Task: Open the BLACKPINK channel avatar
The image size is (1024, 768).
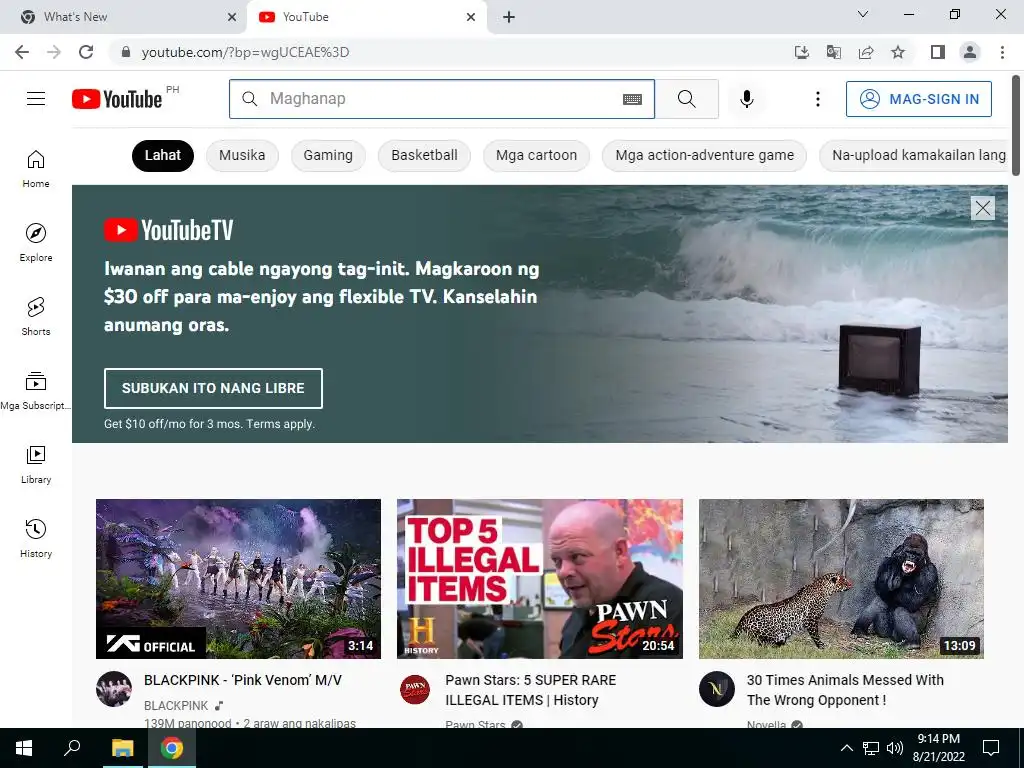Action: 114,689
